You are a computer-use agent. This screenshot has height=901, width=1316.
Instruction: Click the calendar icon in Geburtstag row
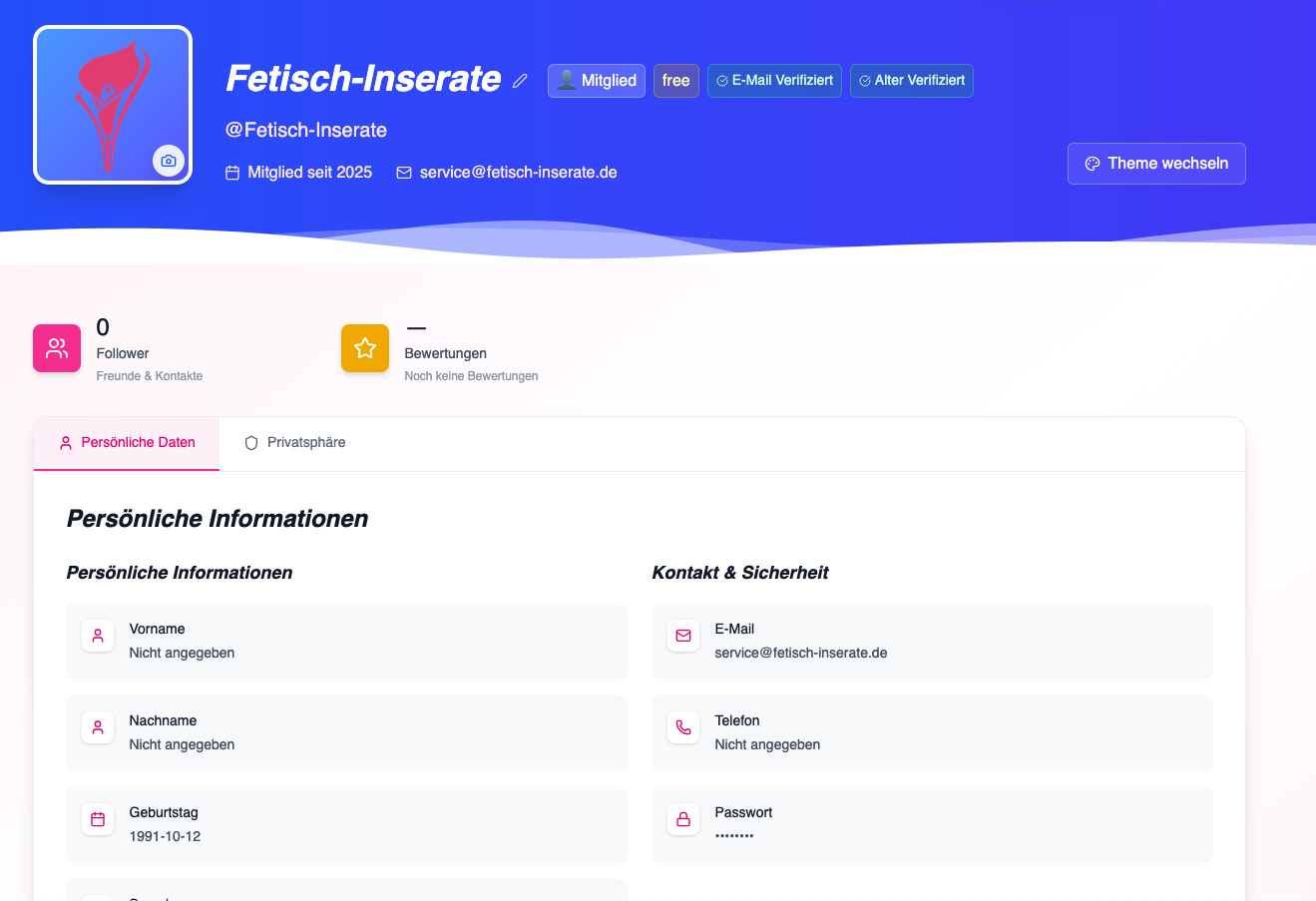coord(98,819)
